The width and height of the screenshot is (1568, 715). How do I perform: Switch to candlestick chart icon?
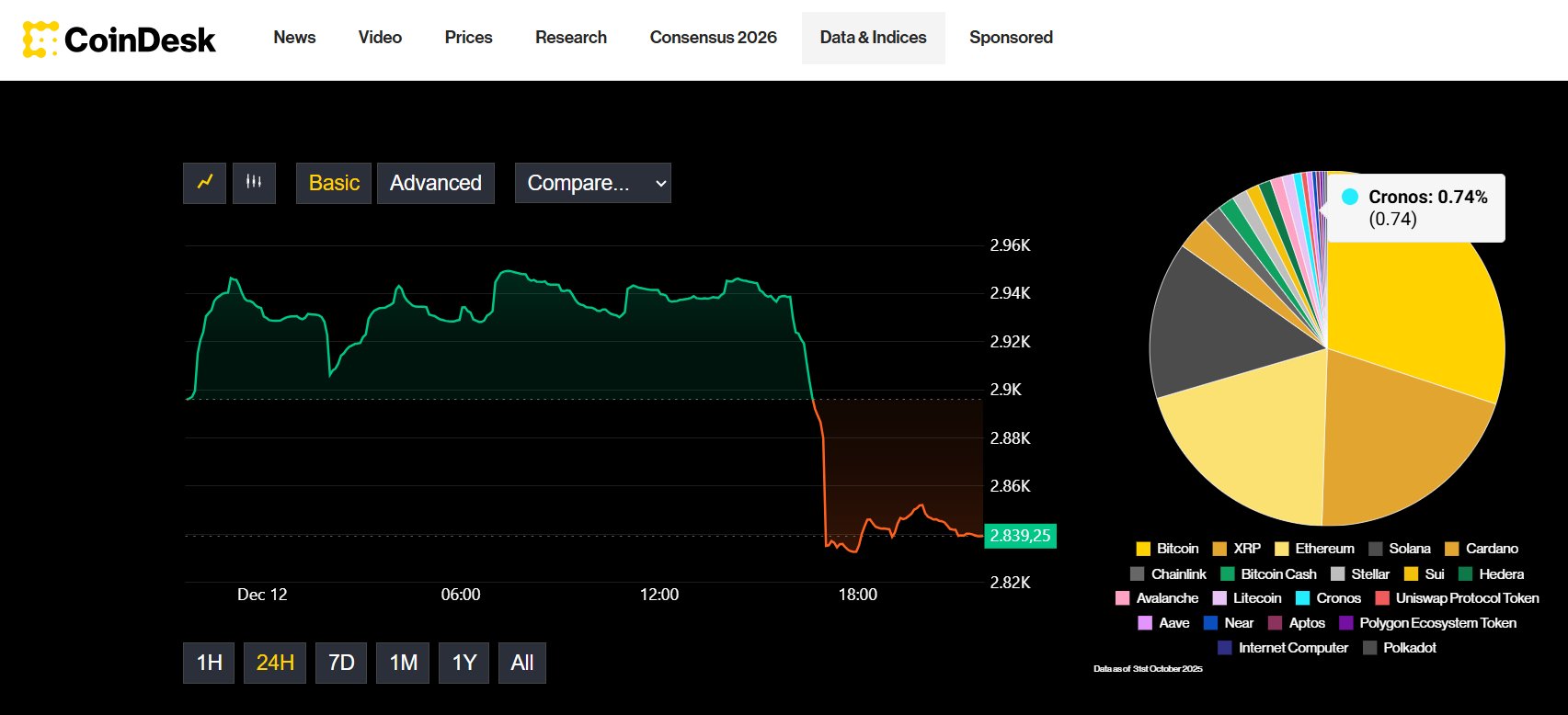(x=254, y=182)
